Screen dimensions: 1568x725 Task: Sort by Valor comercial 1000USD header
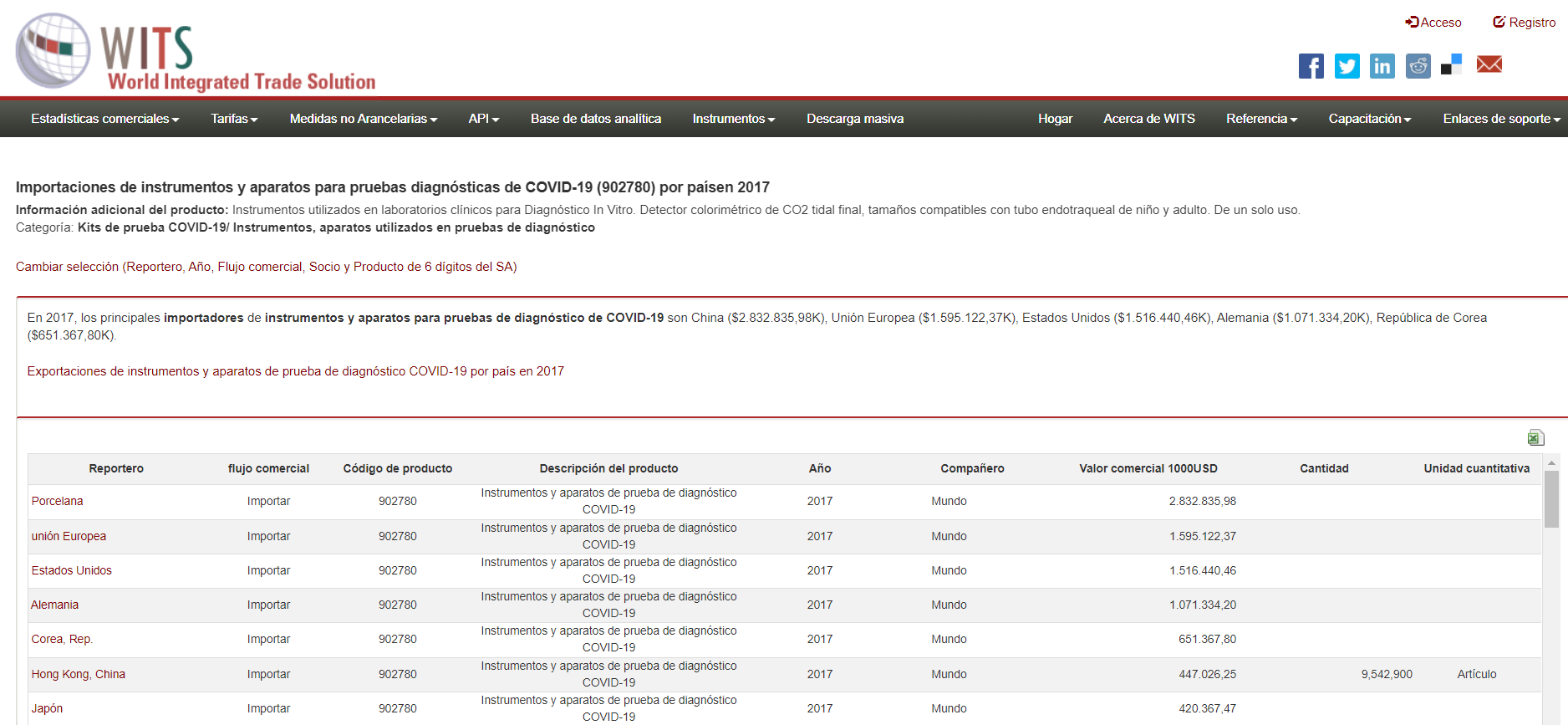pyautogui.click(x=1148, y=468)
